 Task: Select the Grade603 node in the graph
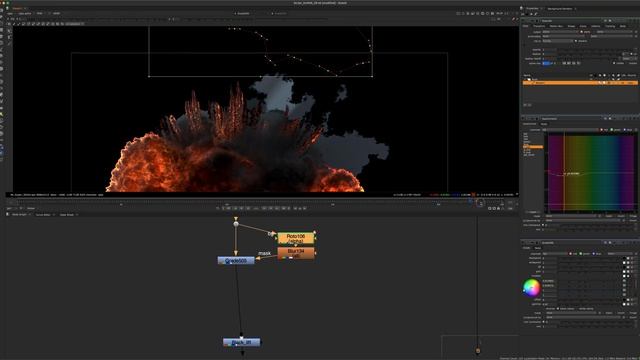click(236, 260)
